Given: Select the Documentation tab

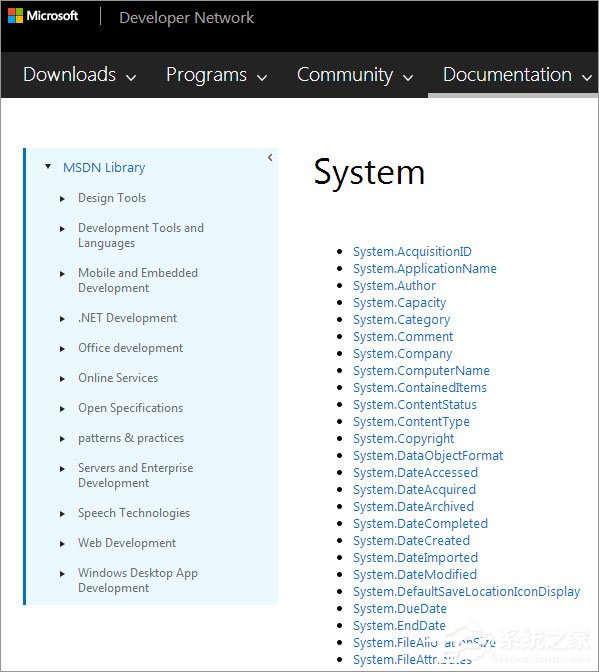Looking at the screenshot, I should coord(517,75).
